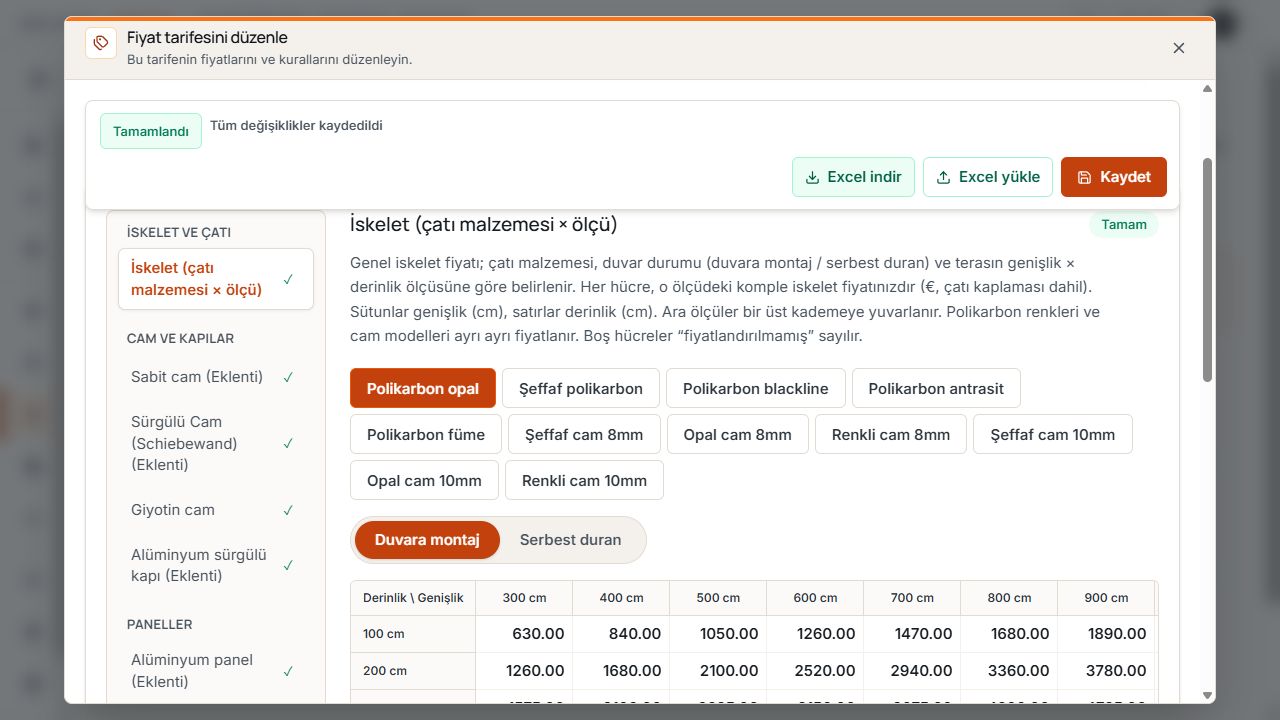Pick Renkli cam 8mm material
The image size is (1280, 720).
891,434
